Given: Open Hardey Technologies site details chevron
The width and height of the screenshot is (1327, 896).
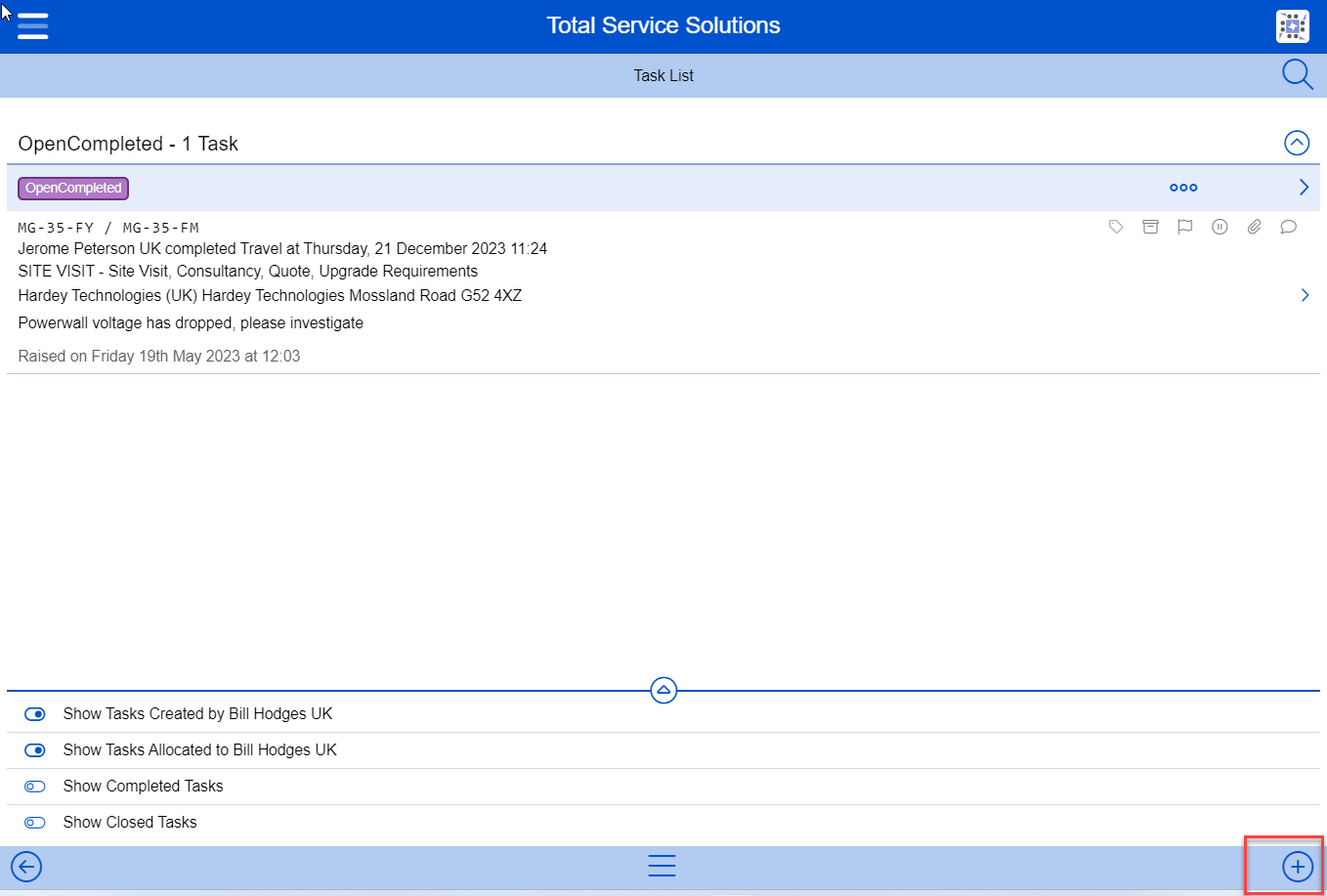Looking at the screenshot, I should pyautogui.click(x=1305, y=295).
